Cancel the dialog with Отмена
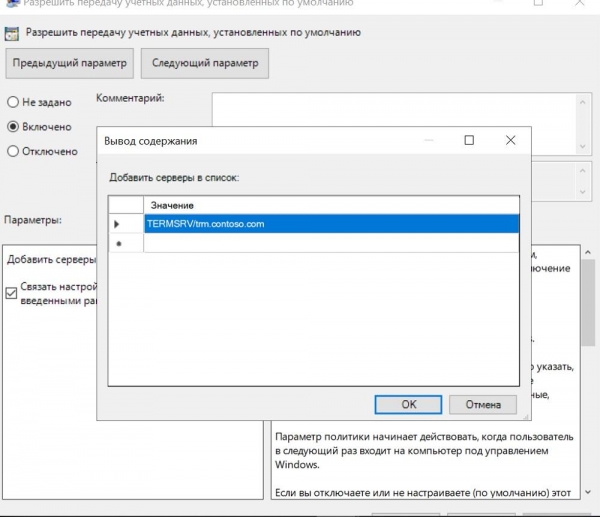Viewport: 600px width, 517px height. 482,405
